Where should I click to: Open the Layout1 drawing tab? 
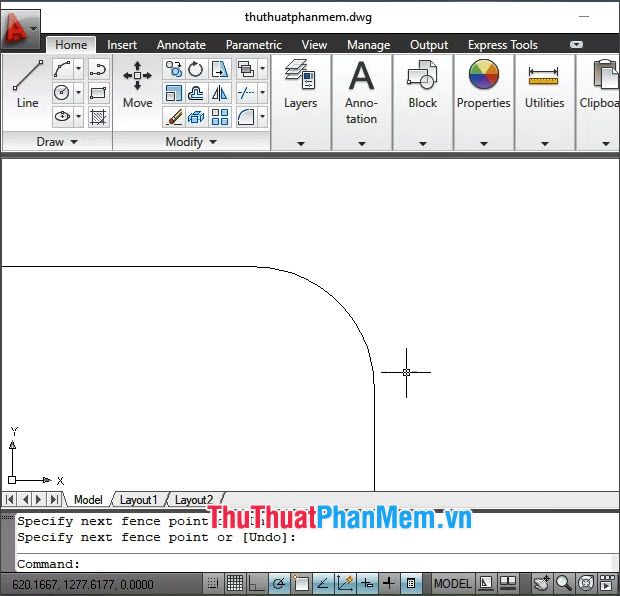click(138, 500)
